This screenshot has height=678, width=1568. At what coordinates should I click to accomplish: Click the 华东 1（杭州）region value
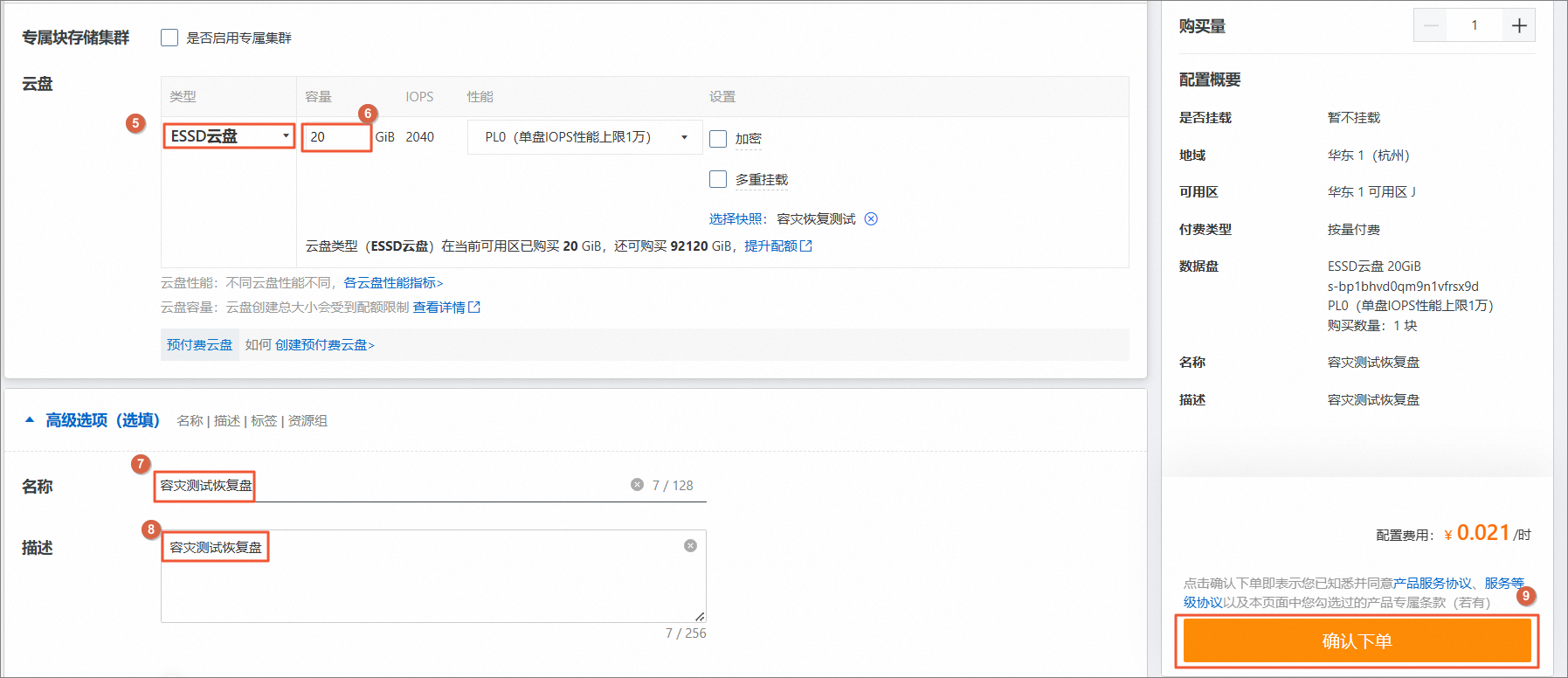[1369, 156]
